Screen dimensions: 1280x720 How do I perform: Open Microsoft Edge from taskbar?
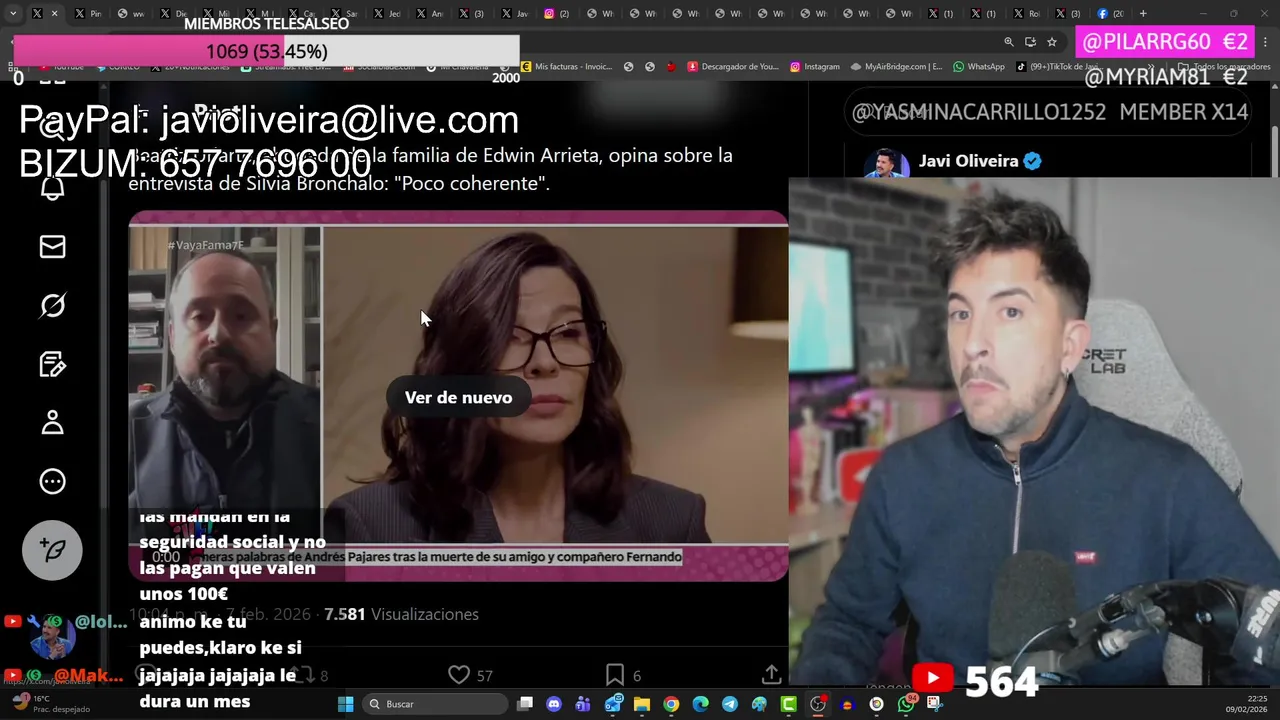coord(701,704)
